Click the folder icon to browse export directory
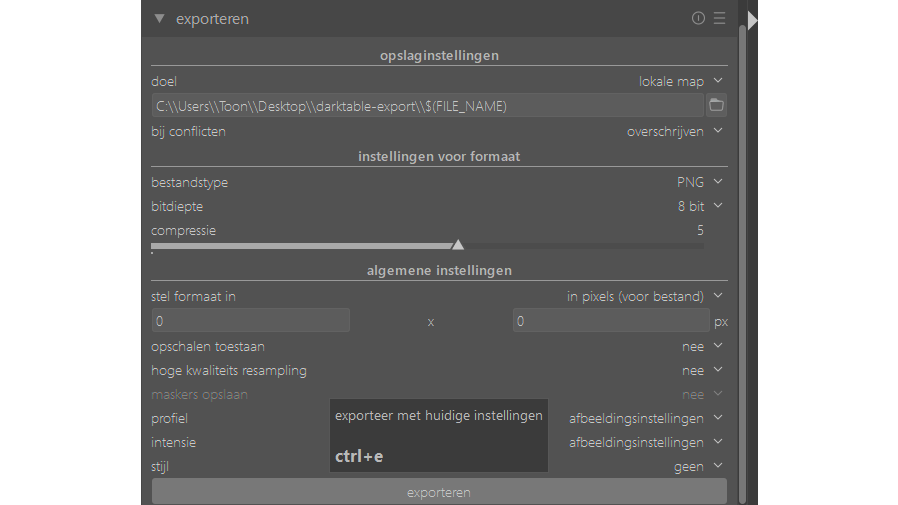 (x=716, y=105)
